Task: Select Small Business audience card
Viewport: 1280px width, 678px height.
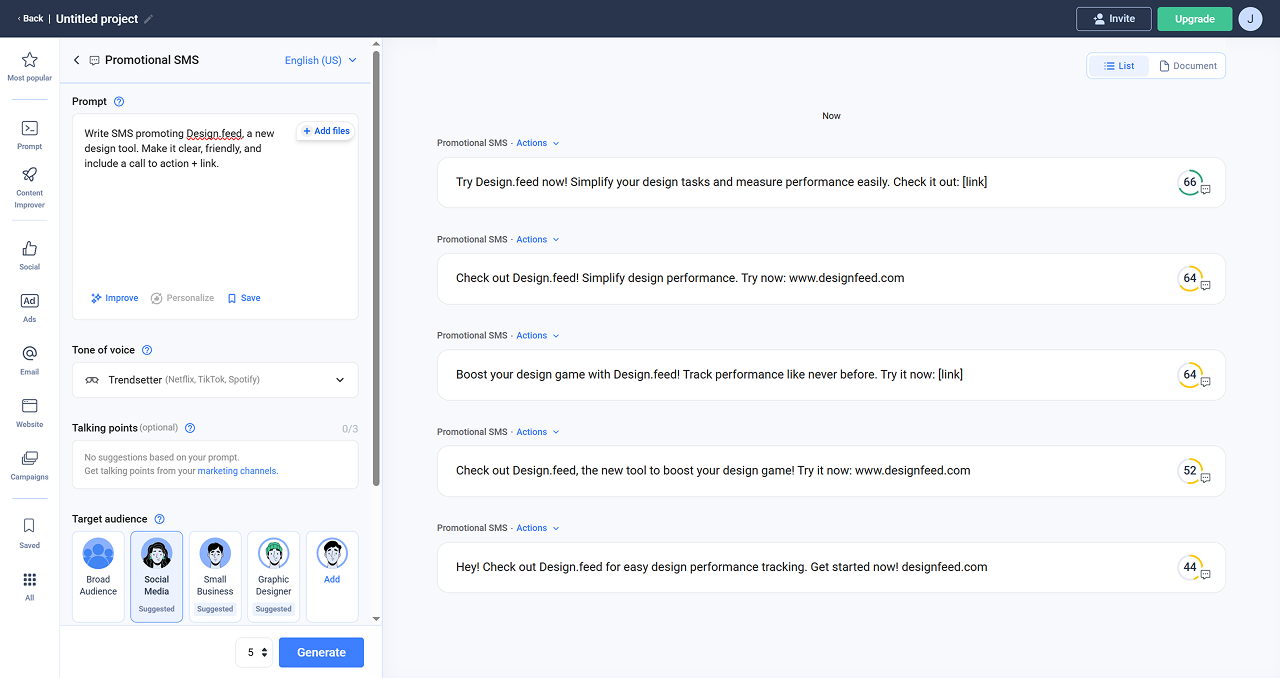Action: (x=215, y=576)
